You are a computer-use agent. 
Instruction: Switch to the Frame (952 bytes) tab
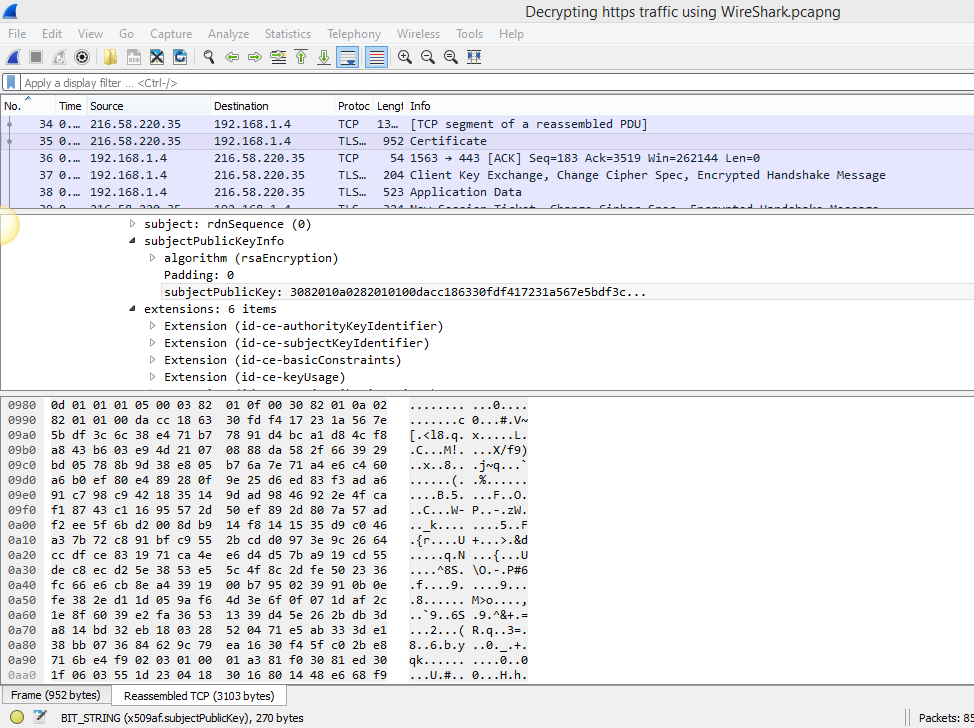55,695
